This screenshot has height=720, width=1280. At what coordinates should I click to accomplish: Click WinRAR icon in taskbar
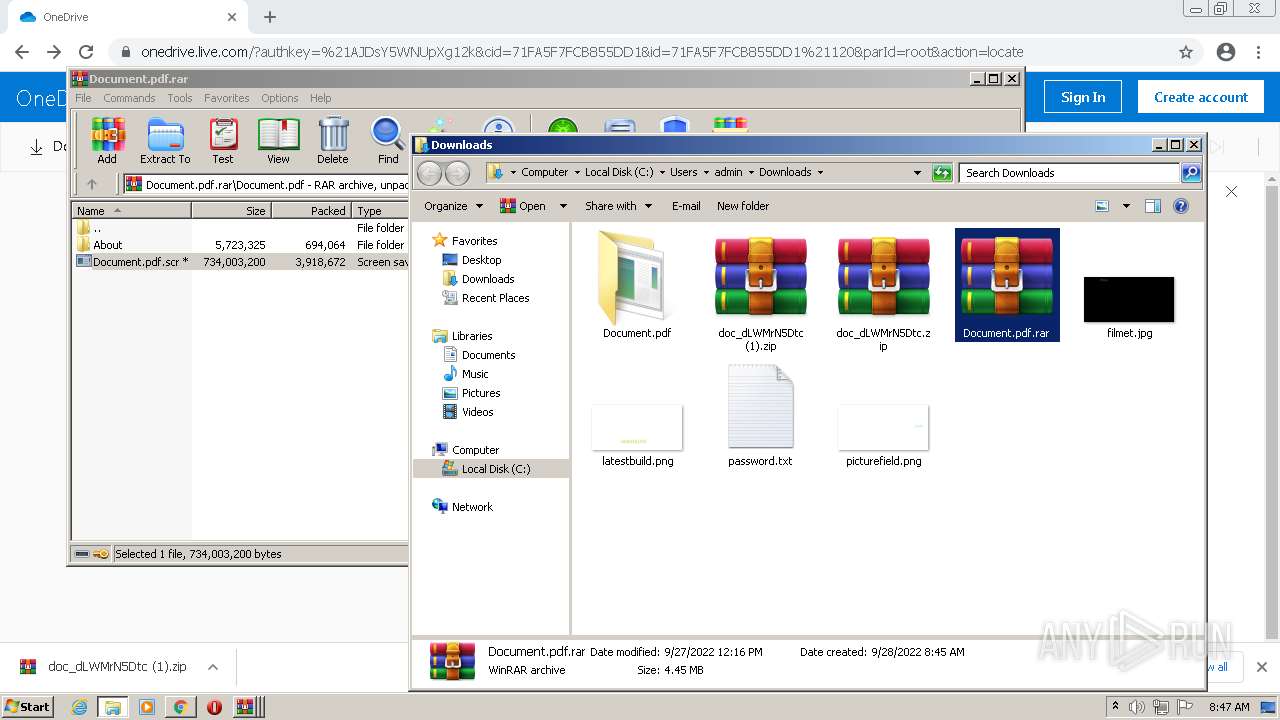pyautogui.click(x=245, y=707)
